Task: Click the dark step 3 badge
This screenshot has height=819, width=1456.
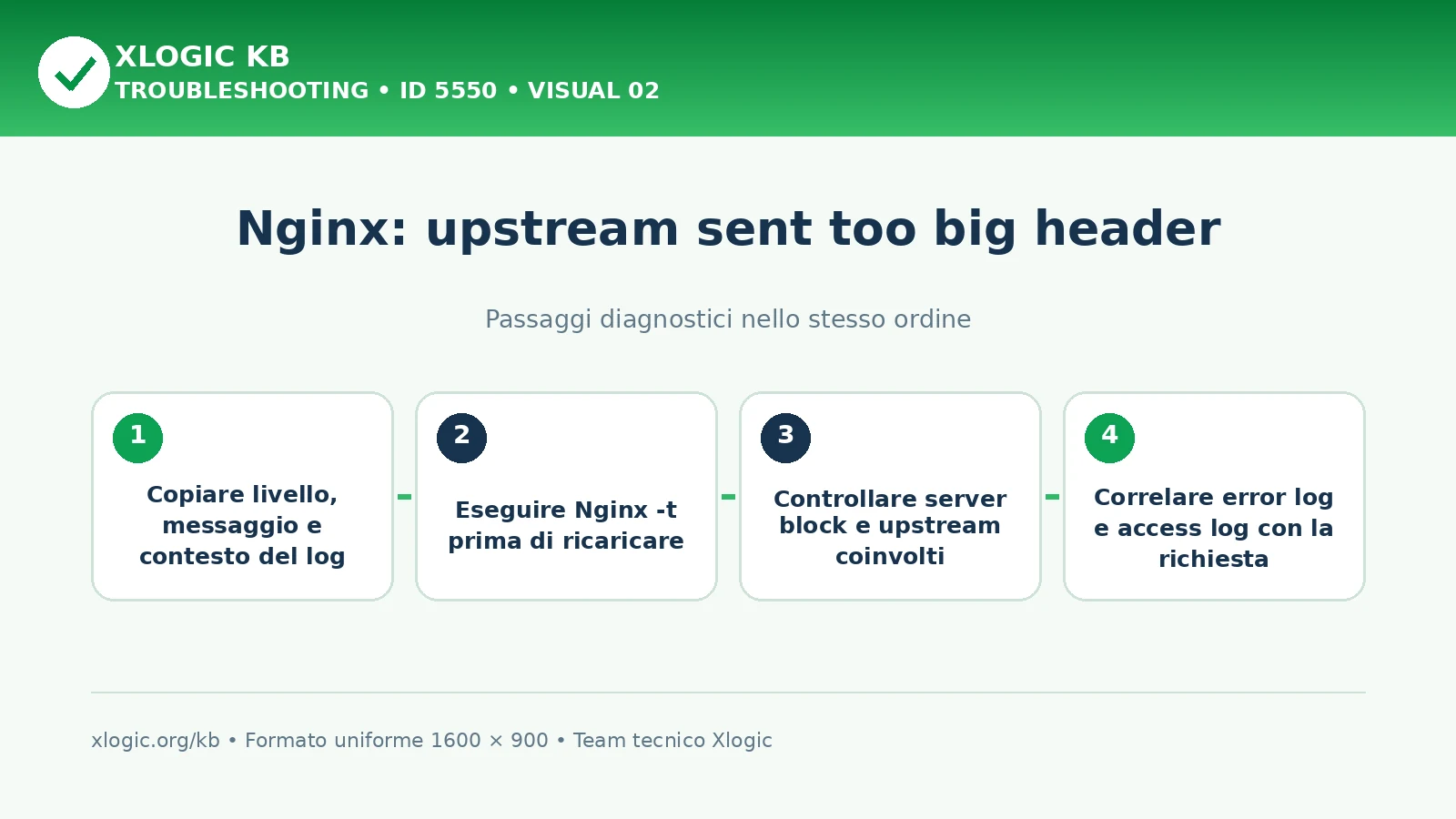Action: click(x=785, y=438)
